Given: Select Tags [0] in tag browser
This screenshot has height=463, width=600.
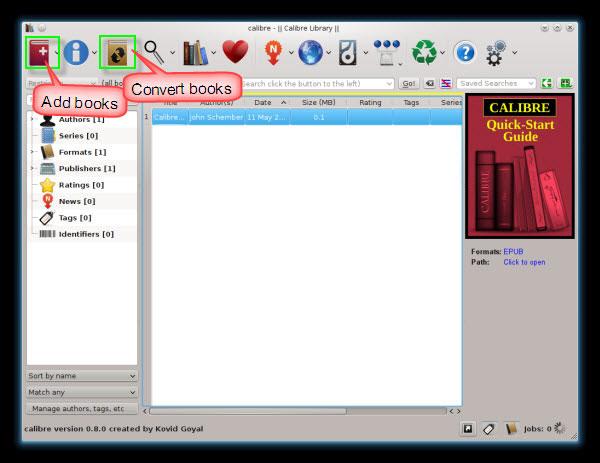Looking at the screenshot, I should pyautogui.click(x=75, y=218).
